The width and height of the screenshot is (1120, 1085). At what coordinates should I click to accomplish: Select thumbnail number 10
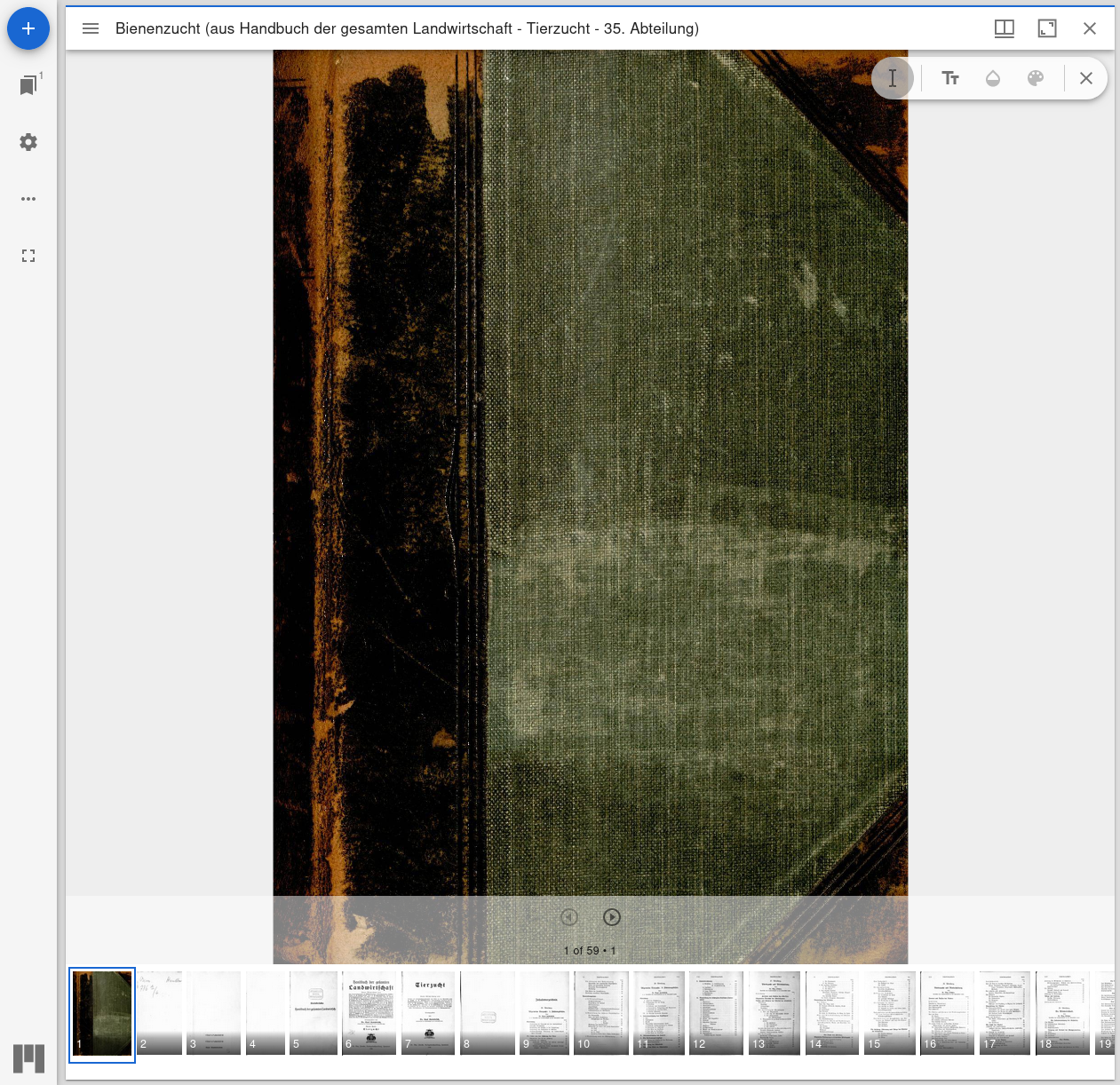point(601,1013)
